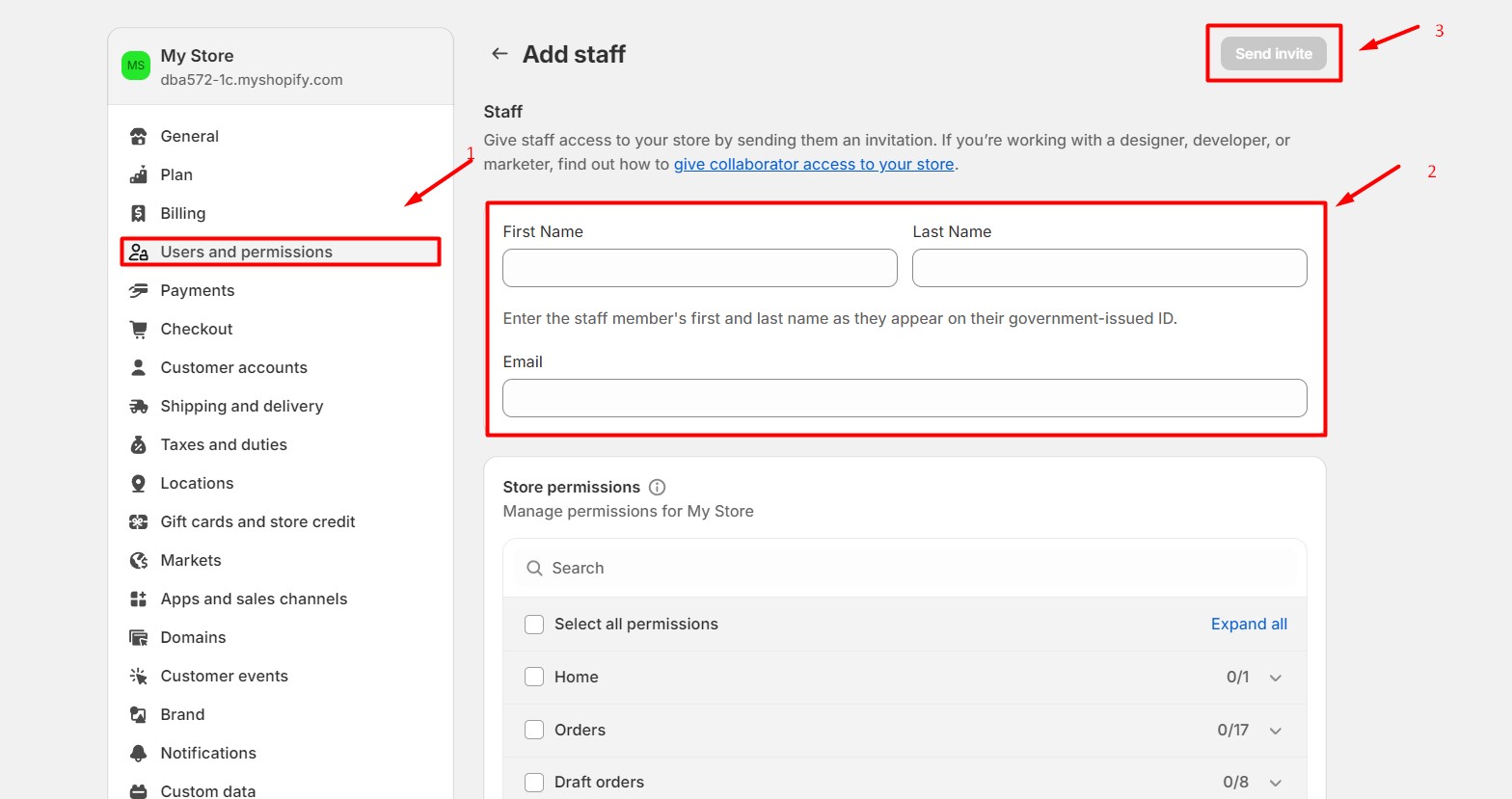
Task: Click the dba572-1c.myshopify.com store URL
Action: click(252, 80)
